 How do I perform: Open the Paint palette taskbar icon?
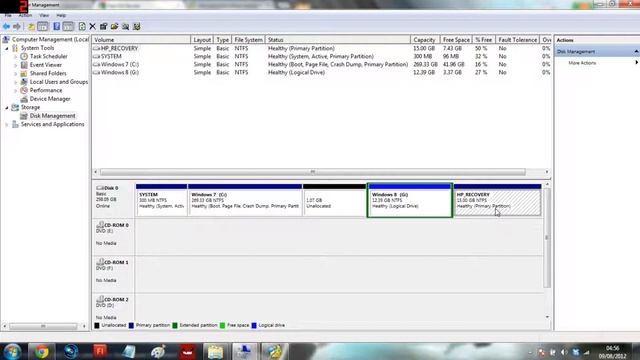tap(158, 351)
